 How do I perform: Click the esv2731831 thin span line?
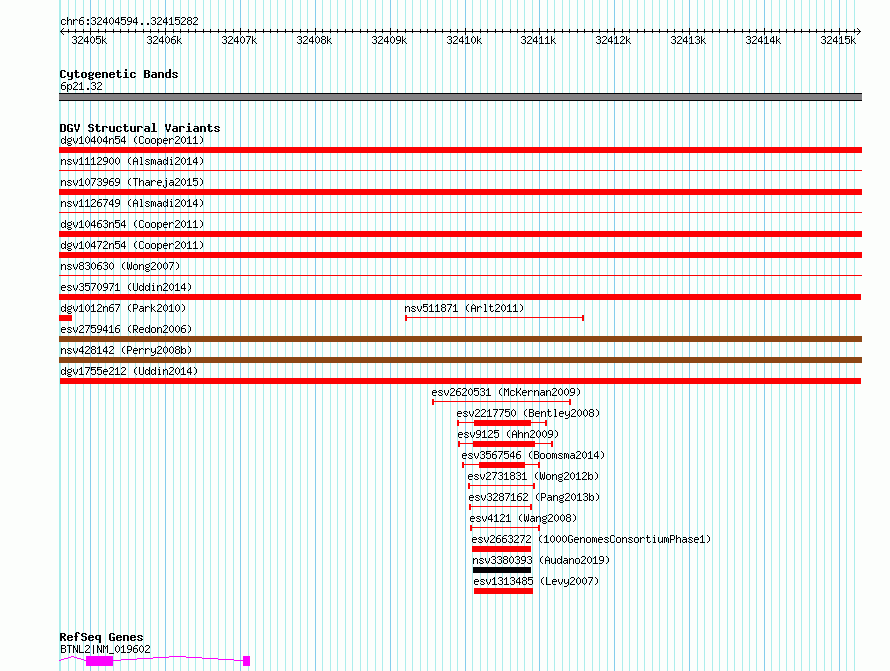click(x=501, y=486)
